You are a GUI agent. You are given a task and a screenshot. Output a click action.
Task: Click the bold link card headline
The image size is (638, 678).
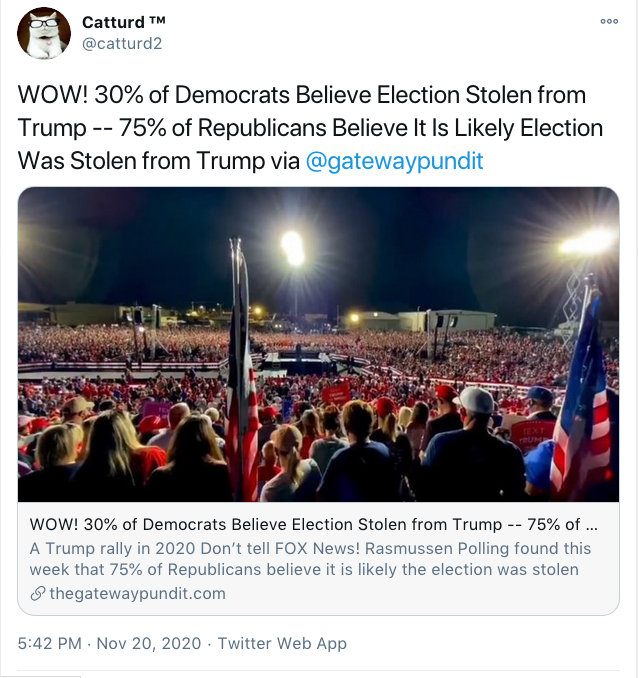(314, 526)
